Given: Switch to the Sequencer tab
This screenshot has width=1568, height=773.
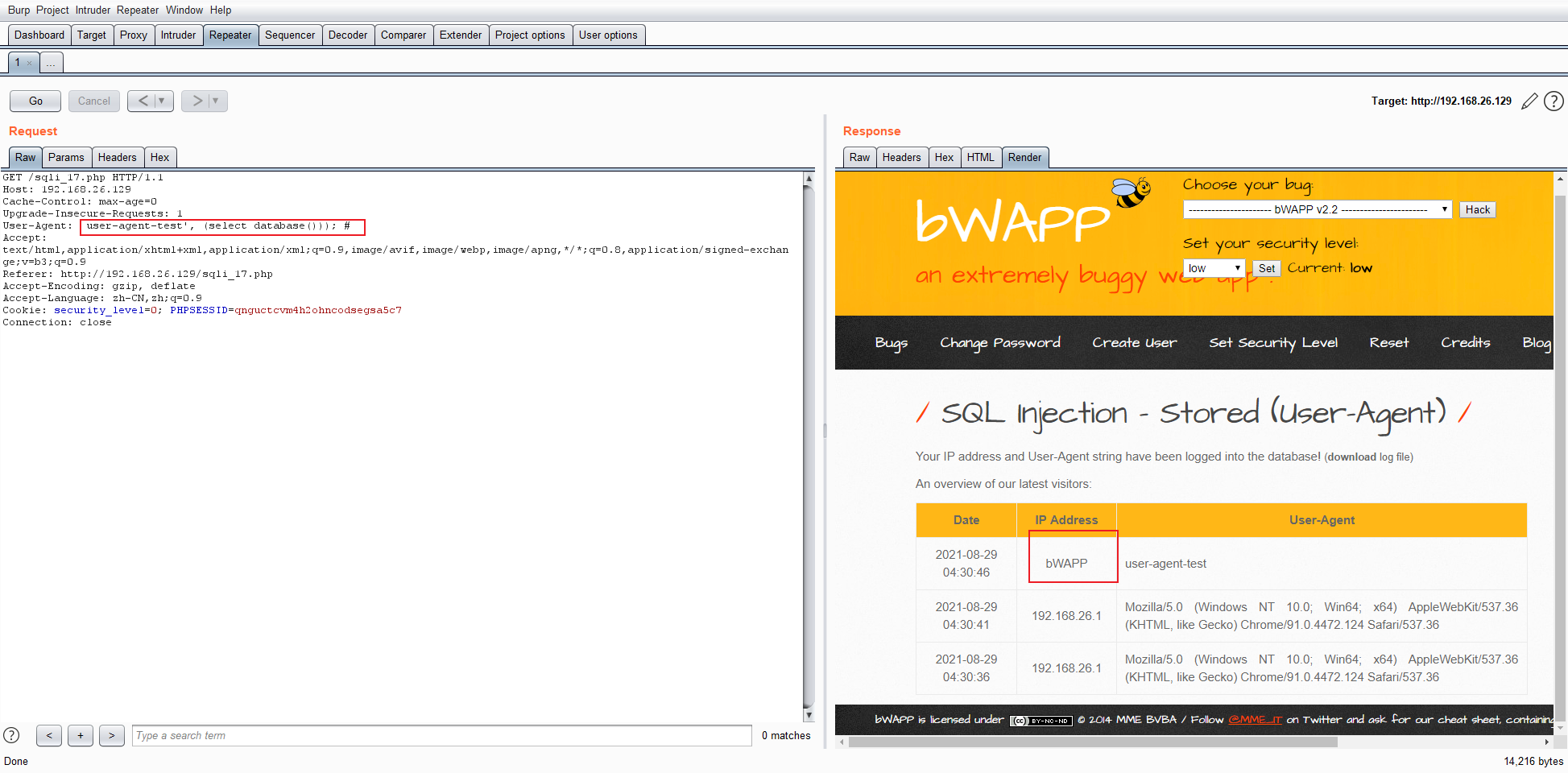Looking at the screenshot, I should 290,35.
